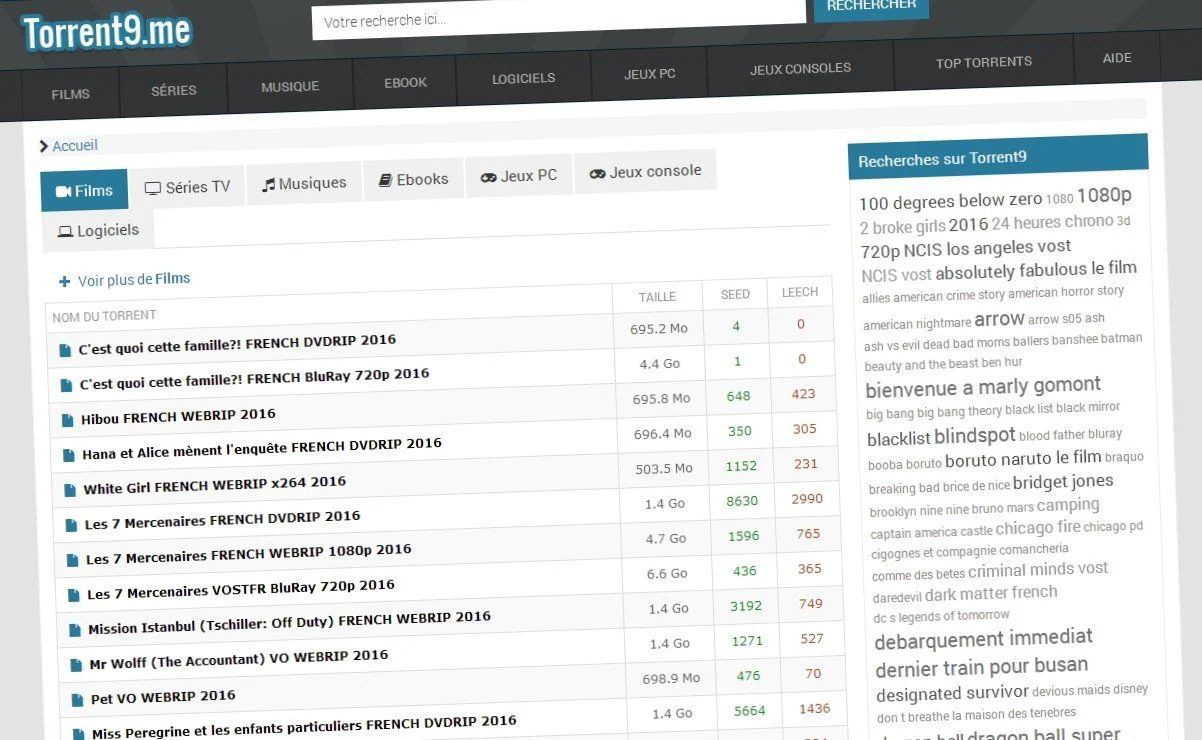
Task: Switch to the Séries TV tab
Action: (x=187, y=187)
